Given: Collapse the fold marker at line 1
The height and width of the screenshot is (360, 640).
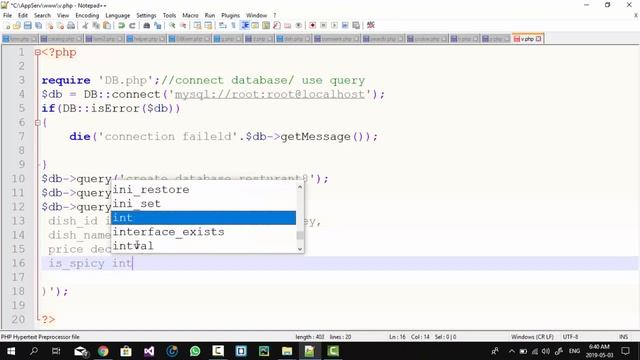Looking at the screenshot, I should (x=37, y=52).
